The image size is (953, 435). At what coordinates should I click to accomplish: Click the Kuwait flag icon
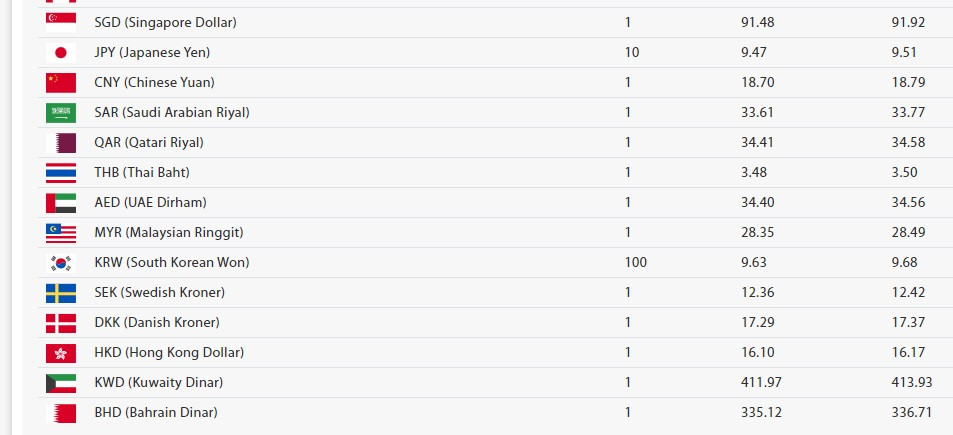[61, 383]
